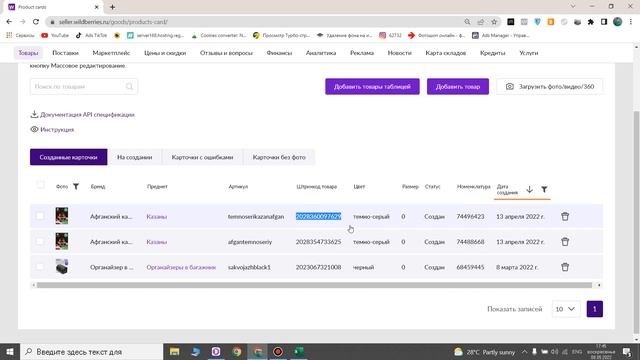Screen dimensions: 640x360
Task: Click the search magnifier in product search
Action: point(129,87)
